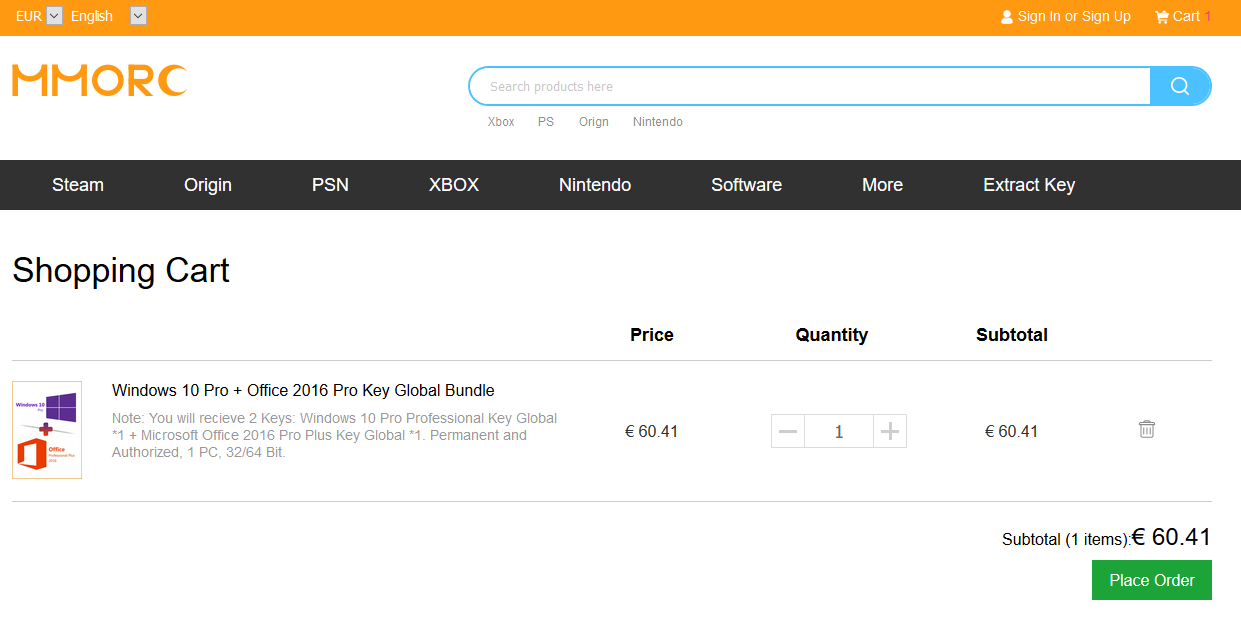Open the Software menu
Viewport: 1241px width, 622px height.
pos(746,185)
